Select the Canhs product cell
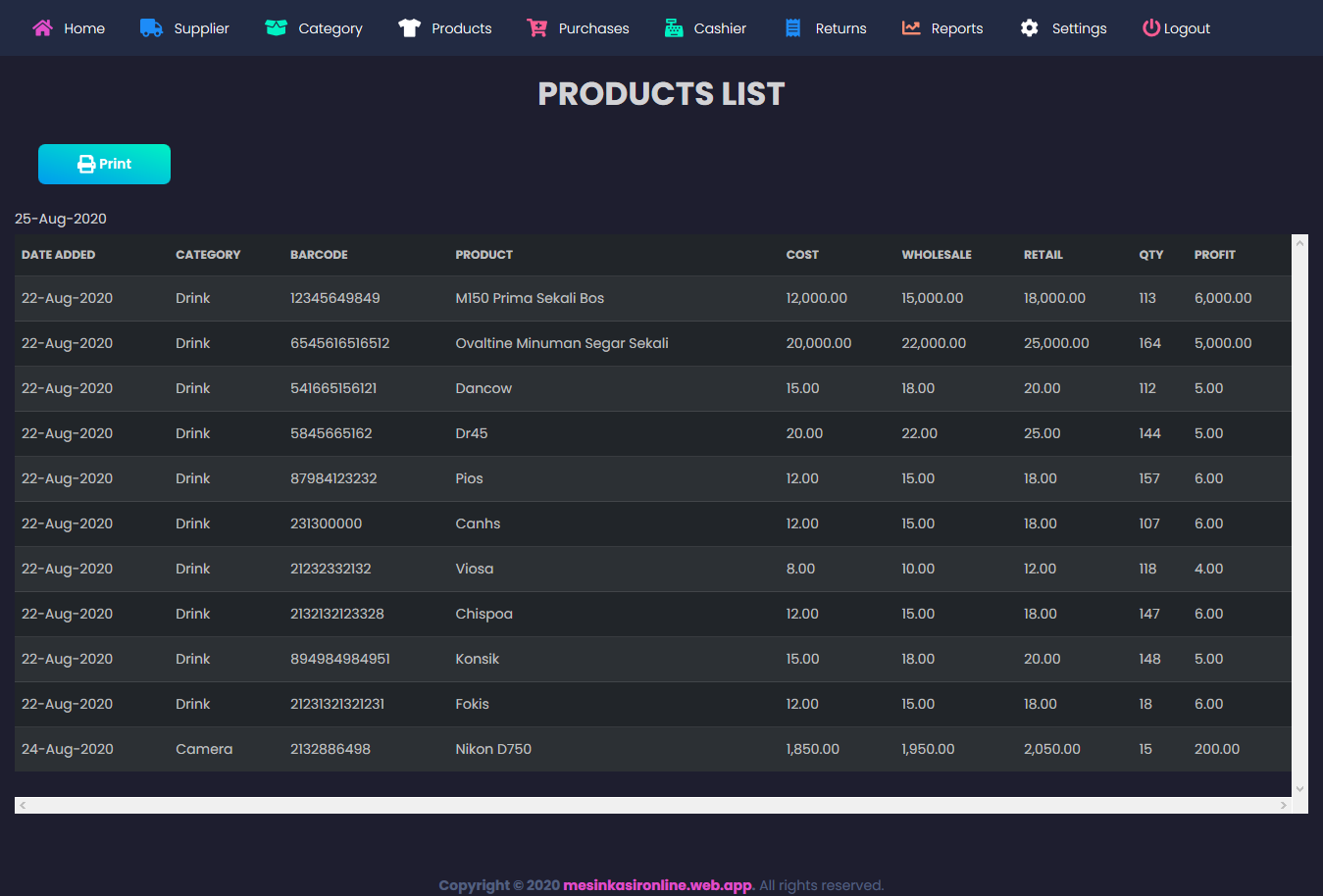The width and height of the screenshot is (1323, 896). pyautogui.click(x=478, y=523)
